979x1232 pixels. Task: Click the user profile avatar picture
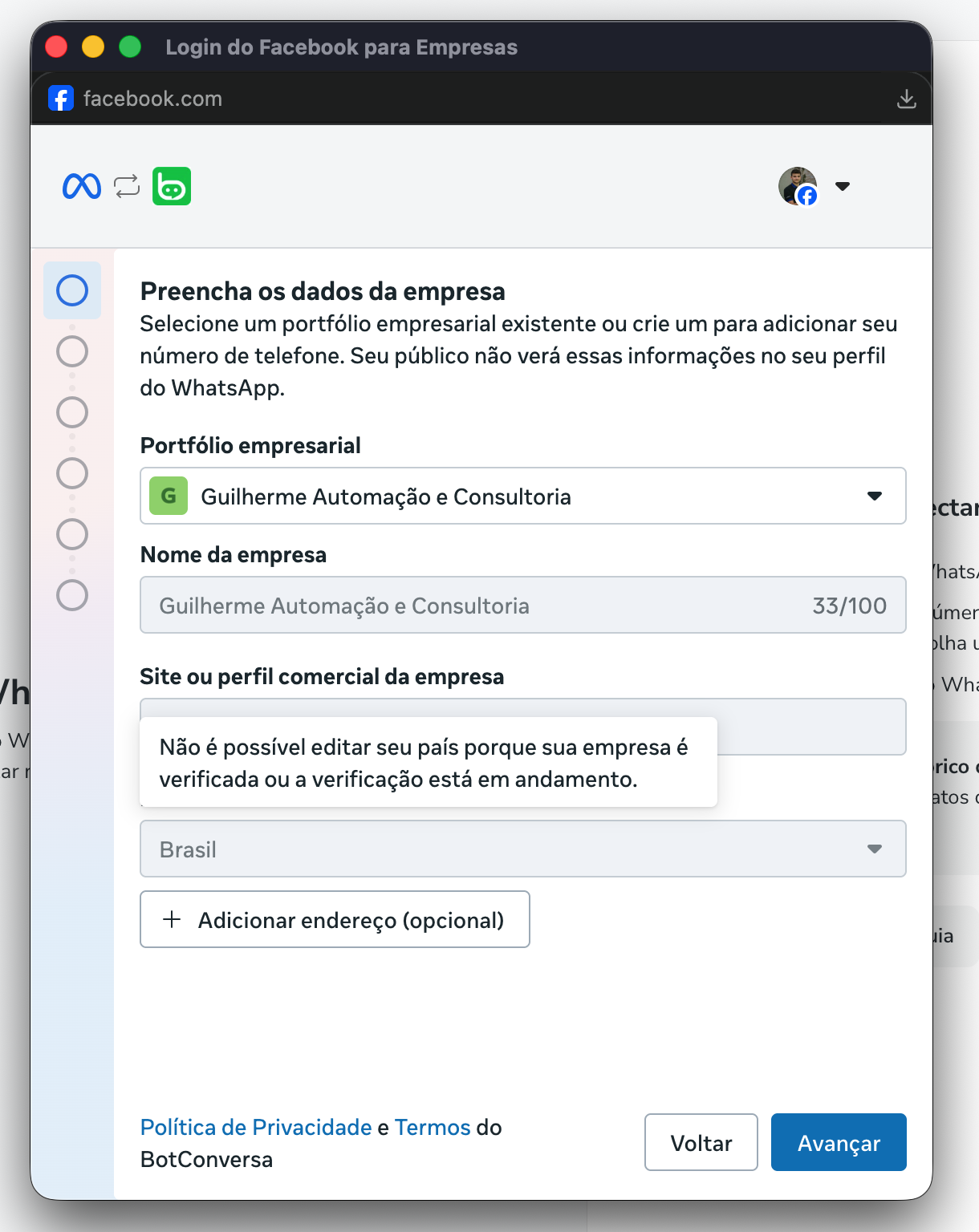coord(797,186)
